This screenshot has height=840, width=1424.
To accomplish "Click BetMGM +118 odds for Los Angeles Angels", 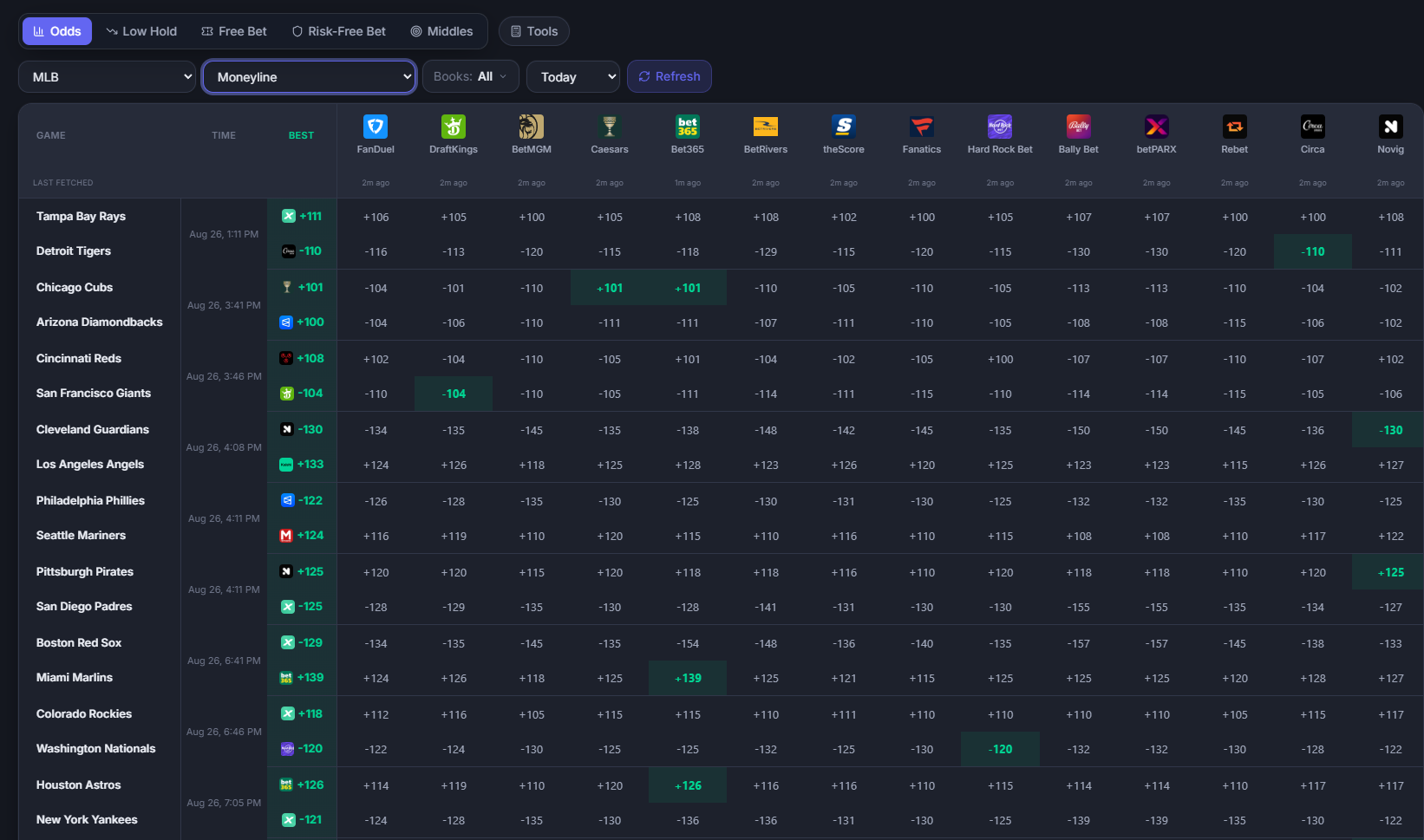I will [x=532, y=465].
